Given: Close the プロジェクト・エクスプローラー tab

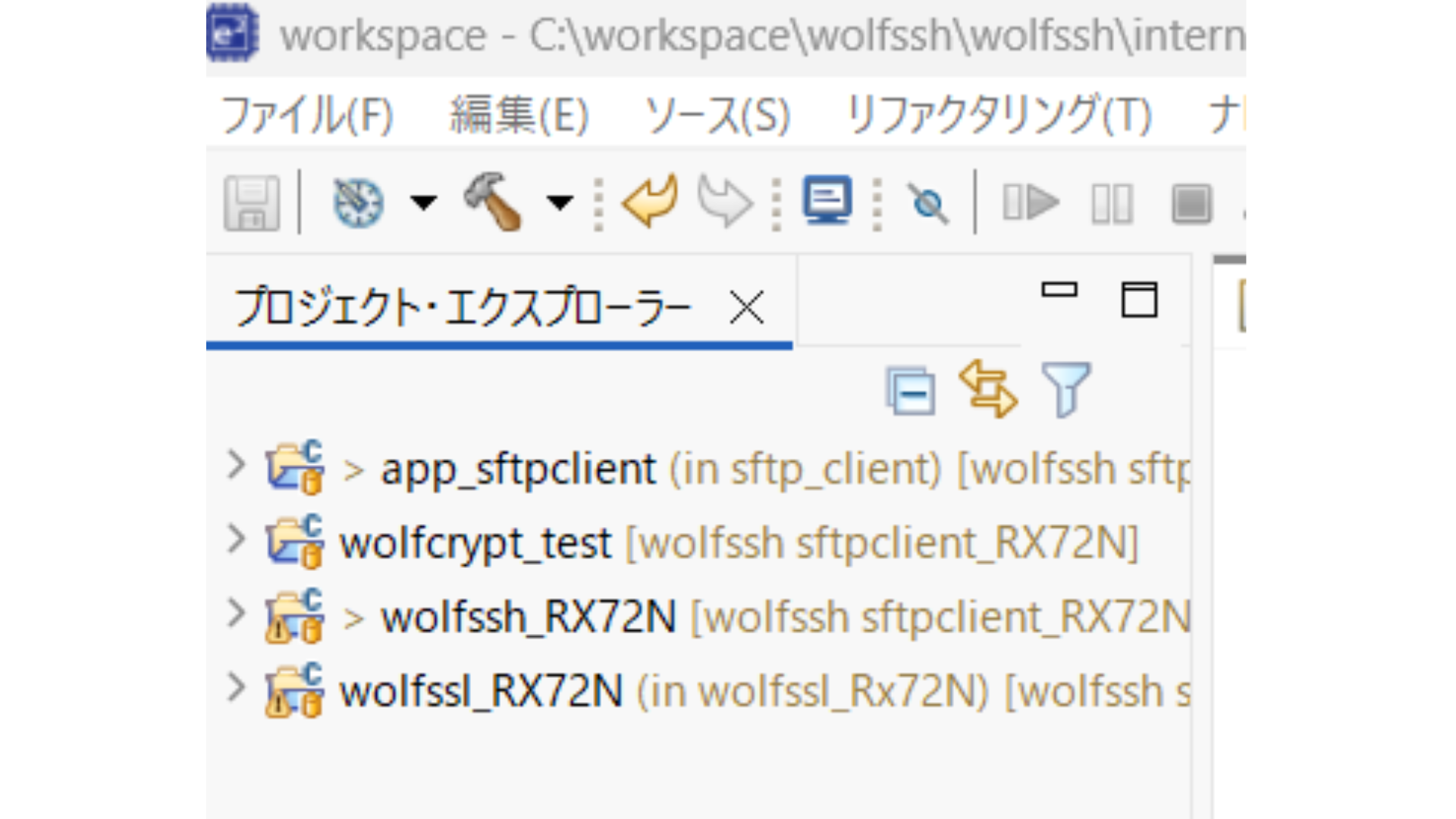Looking at the screenshot, I should [746, 308].
